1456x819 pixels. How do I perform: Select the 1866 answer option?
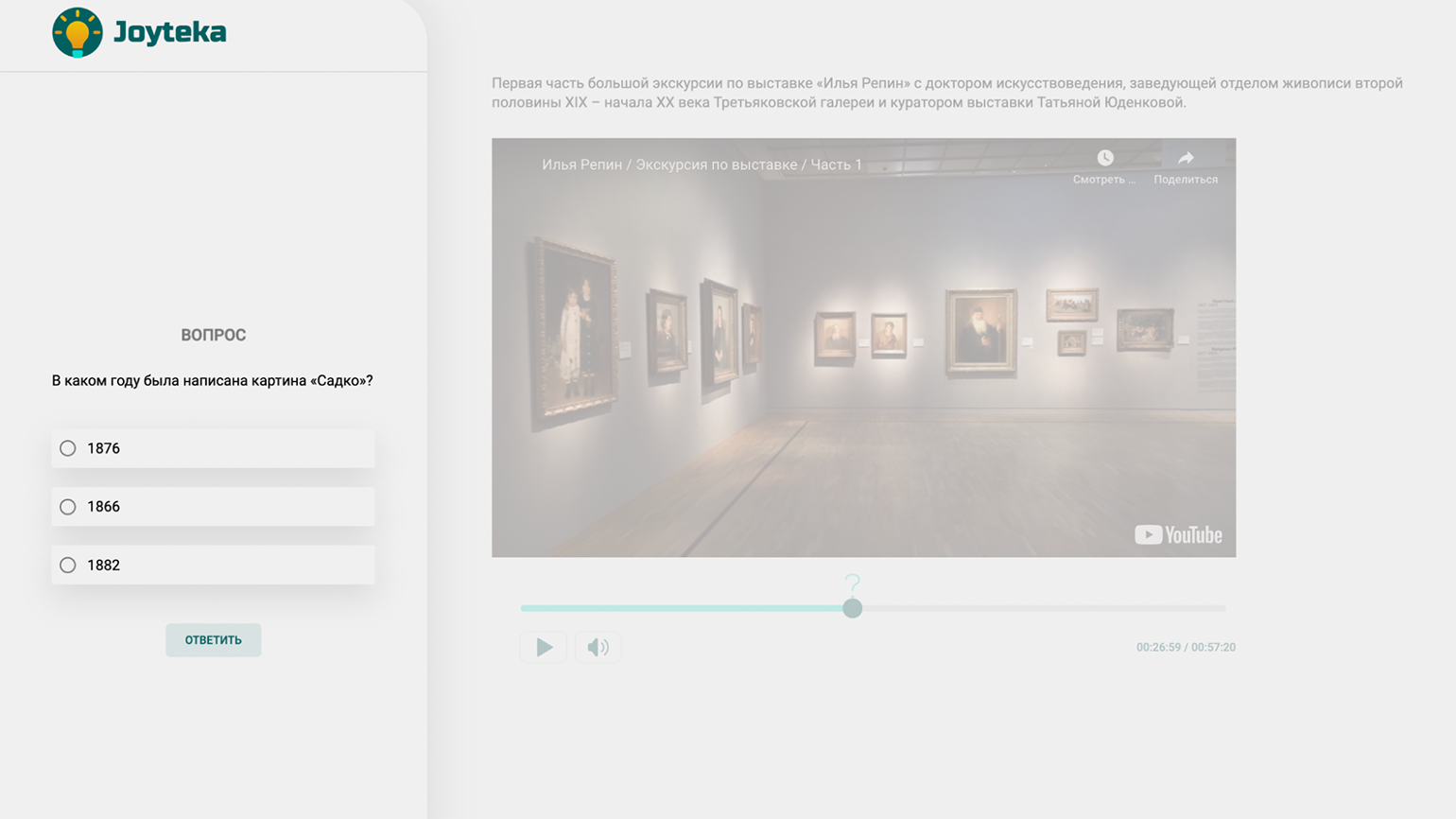[213, 507]
